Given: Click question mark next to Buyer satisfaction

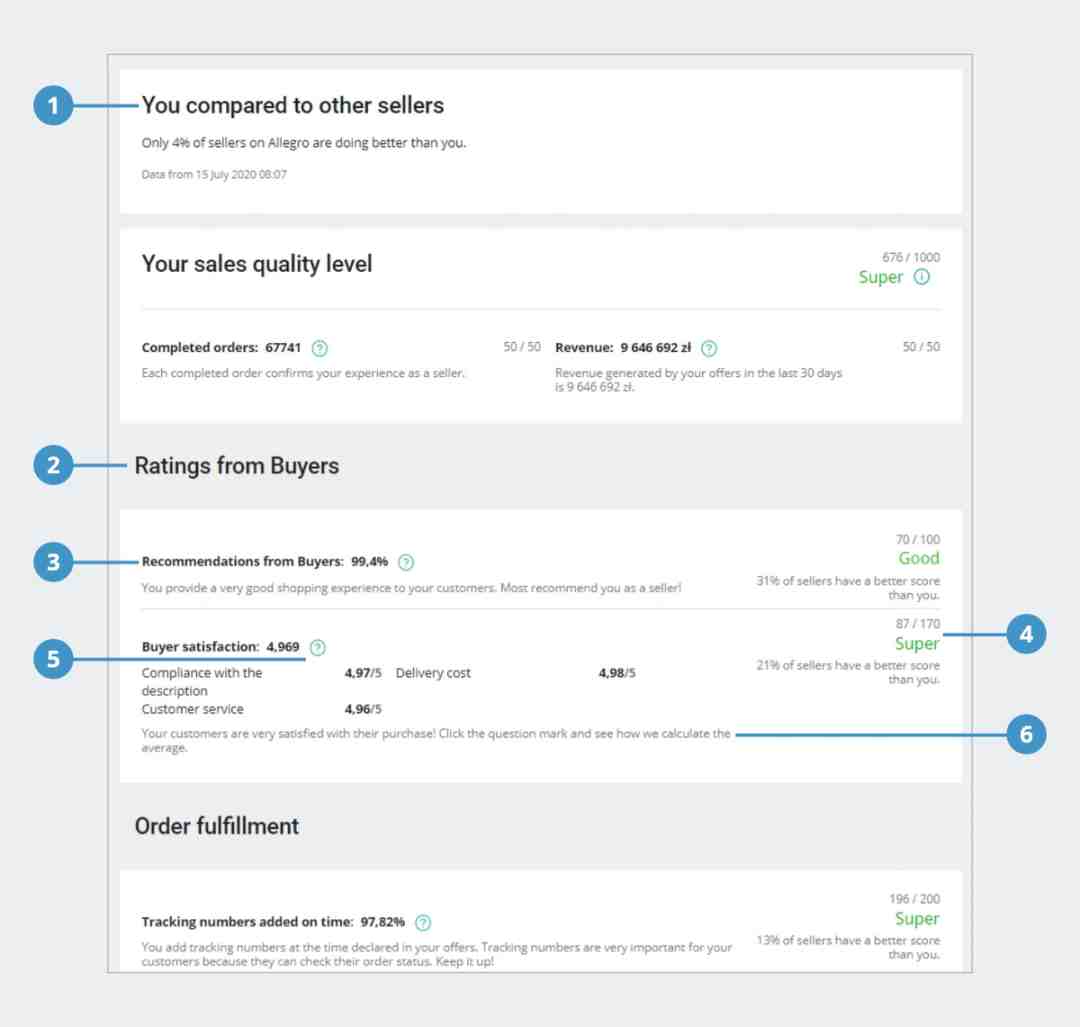Looking at the screenshot, I should point(318,647).
